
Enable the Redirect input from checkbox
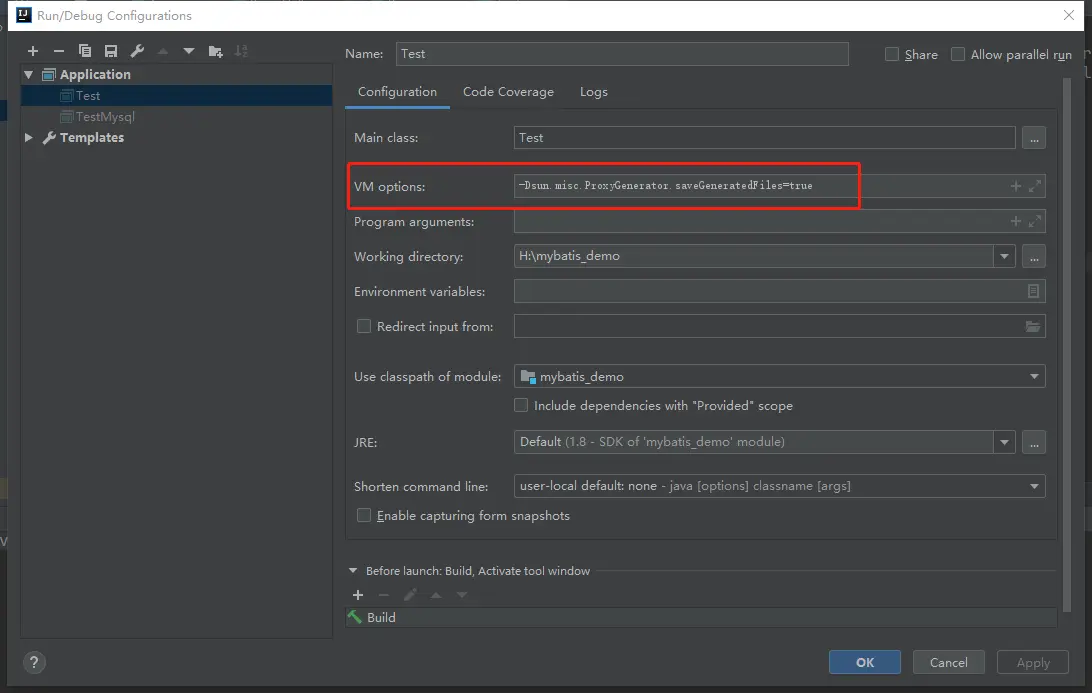click(364, 326)
